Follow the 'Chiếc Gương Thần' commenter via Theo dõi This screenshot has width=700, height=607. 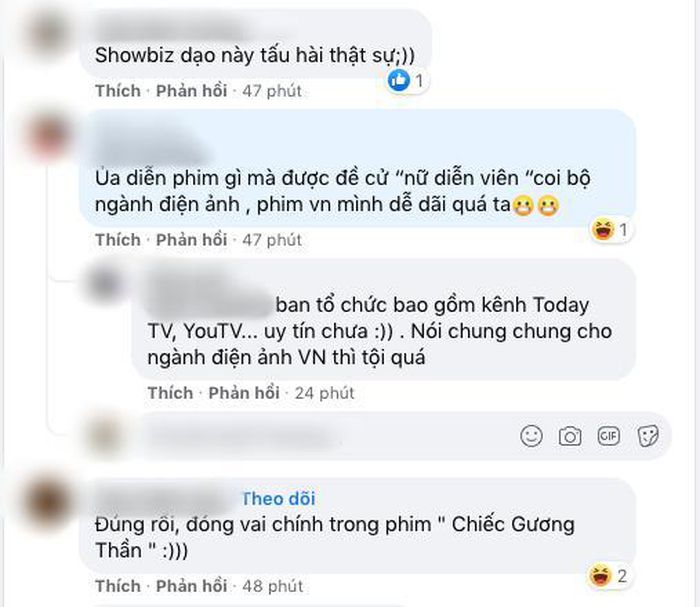click(x=279, y=499)
